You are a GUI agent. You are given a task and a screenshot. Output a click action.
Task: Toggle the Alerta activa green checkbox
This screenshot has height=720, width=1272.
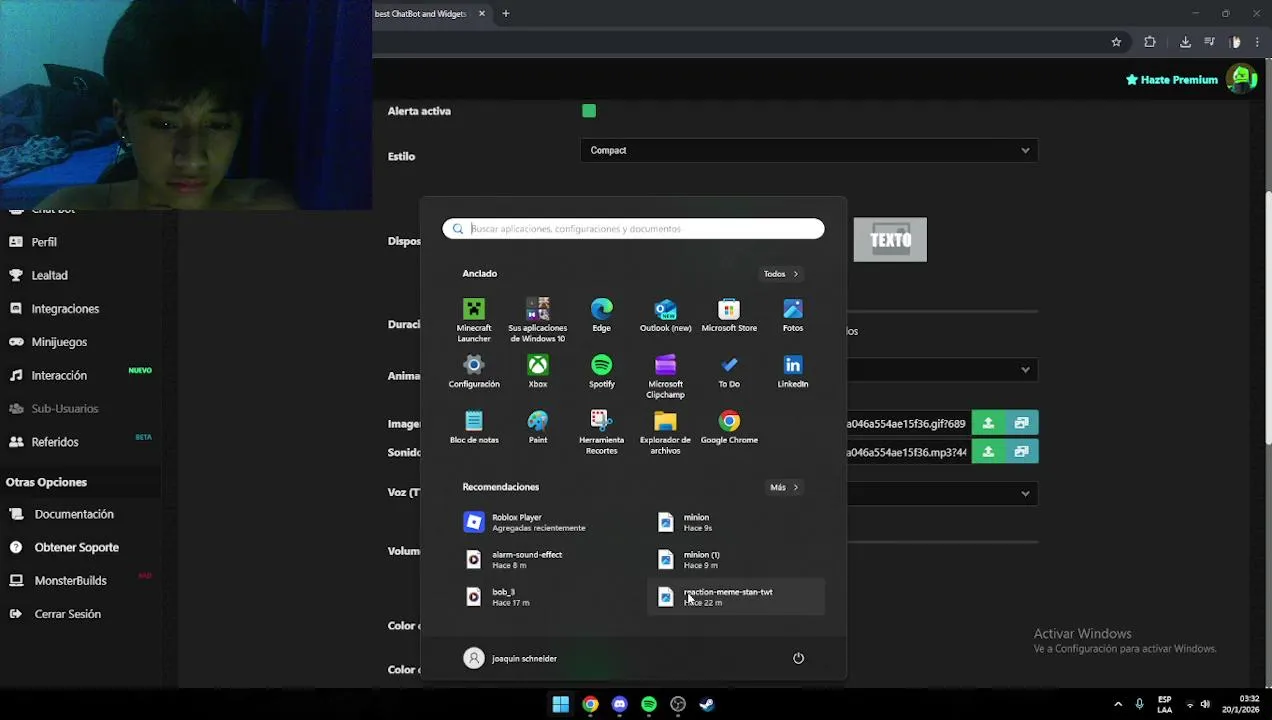[x=589, y=111]
